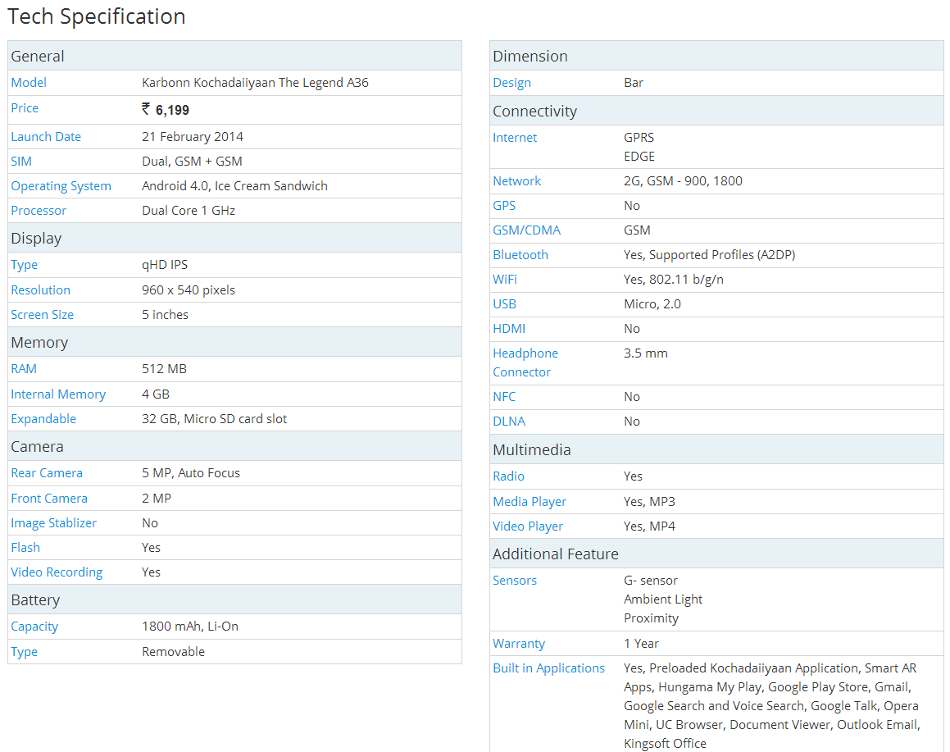
Task: Click the Multimedia section header
Action: point(716,450)
